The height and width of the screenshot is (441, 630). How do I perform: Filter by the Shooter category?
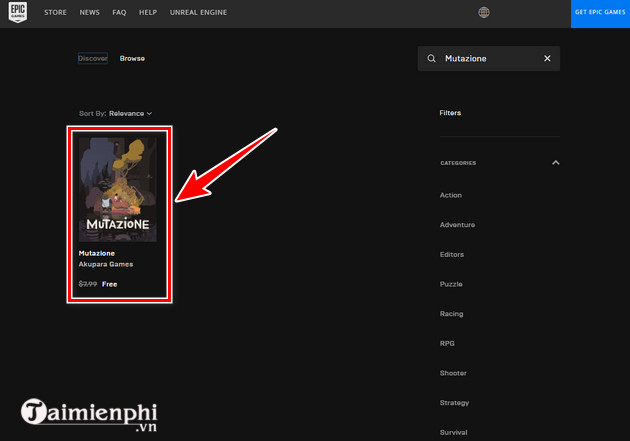pos(453,374)
